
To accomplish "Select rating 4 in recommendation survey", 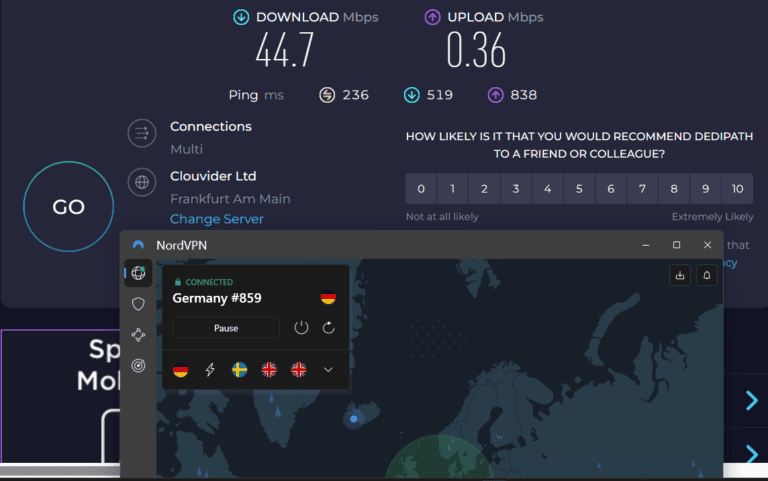I will point(548,189).
